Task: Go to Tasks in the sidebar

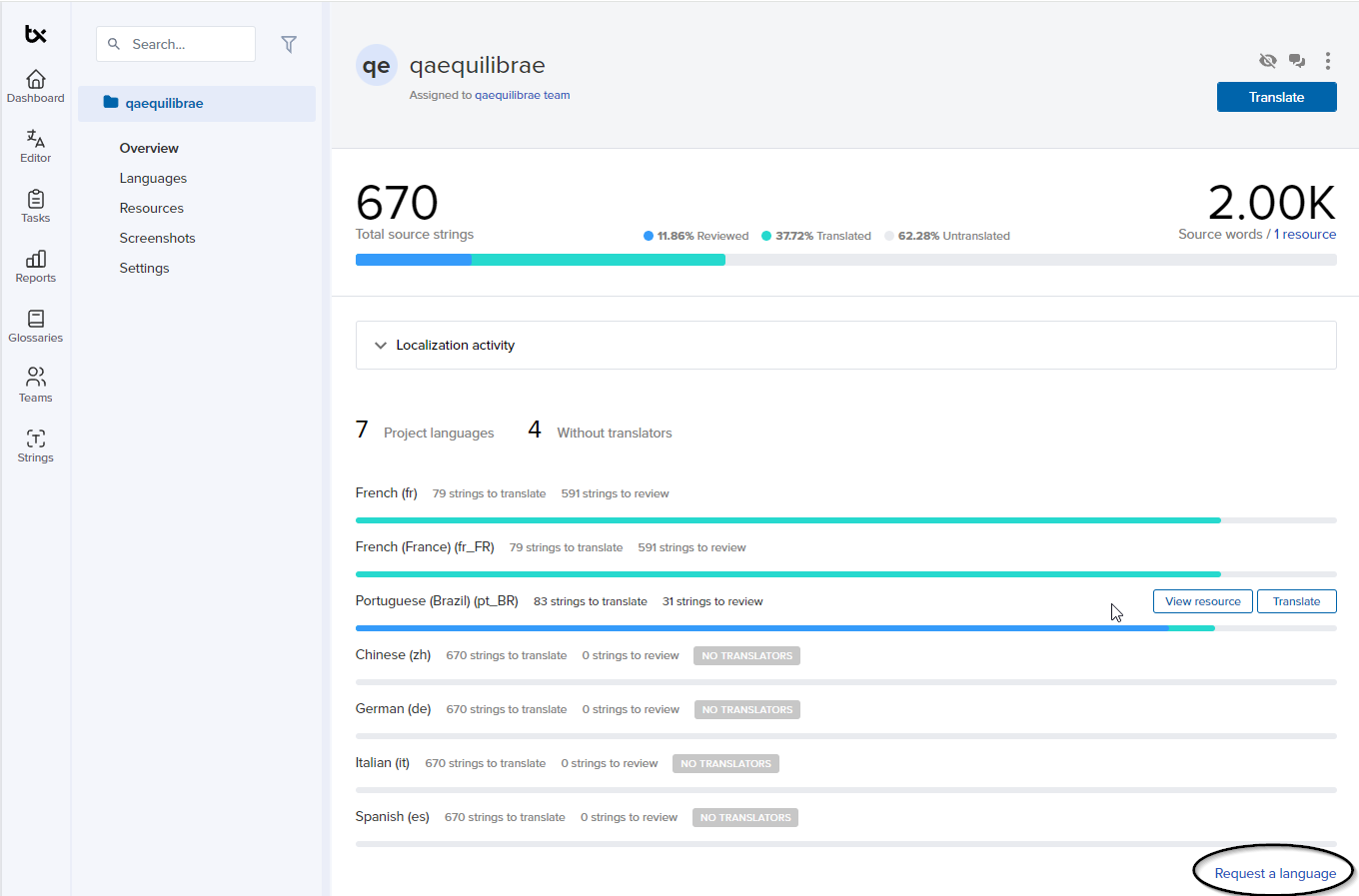Action: tap(35, 206)
